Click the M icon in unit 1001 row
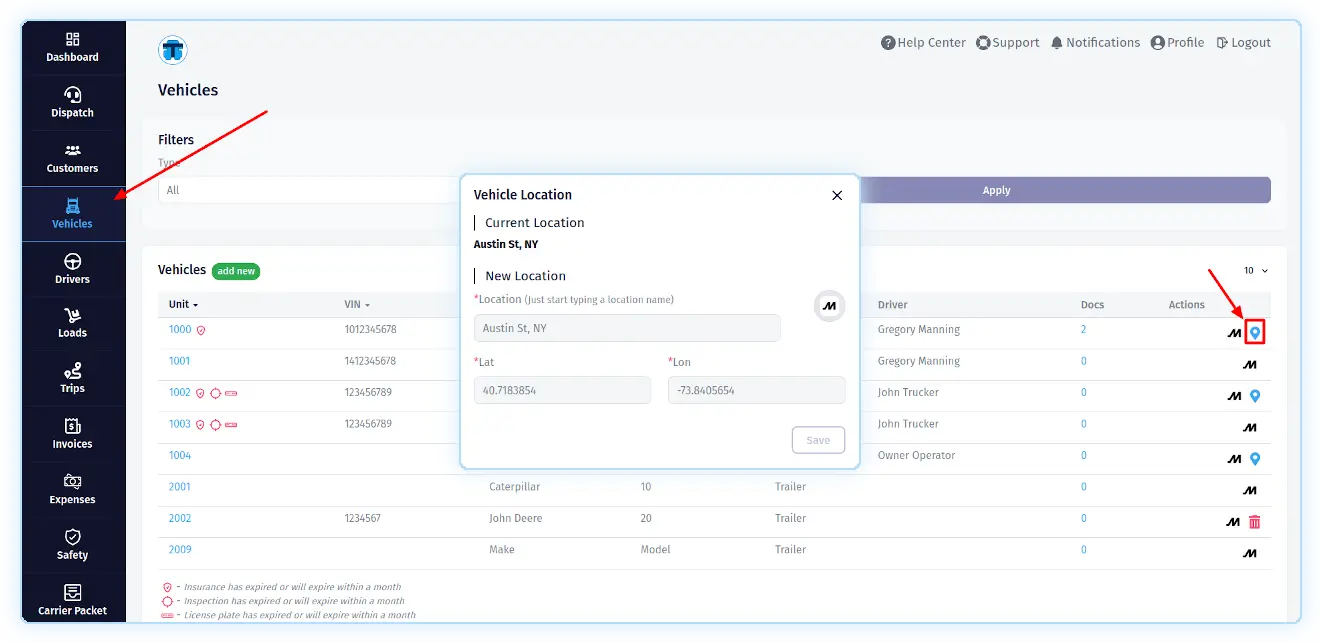Screen dimensions: 1320x643 1249,365
